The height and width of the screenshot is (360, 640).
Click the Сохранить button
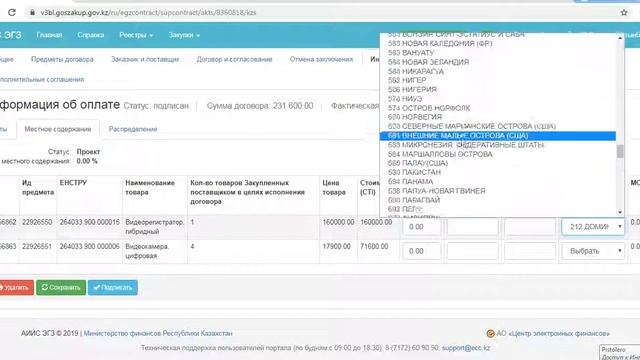[x=61, y=287]
